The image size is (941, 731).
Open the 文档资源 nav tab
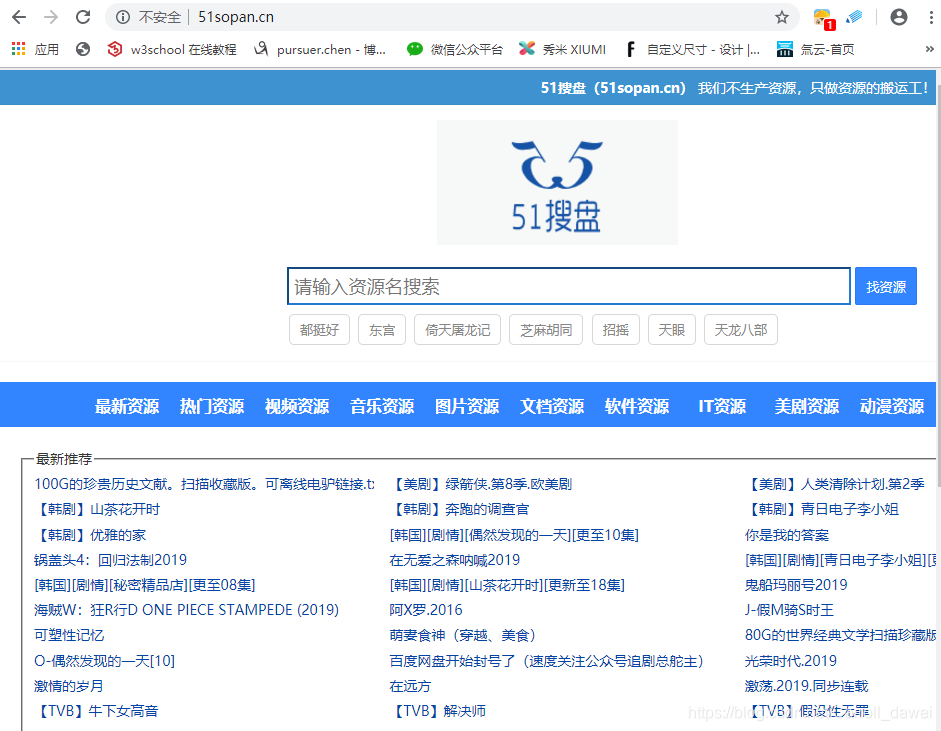[552, 406]
